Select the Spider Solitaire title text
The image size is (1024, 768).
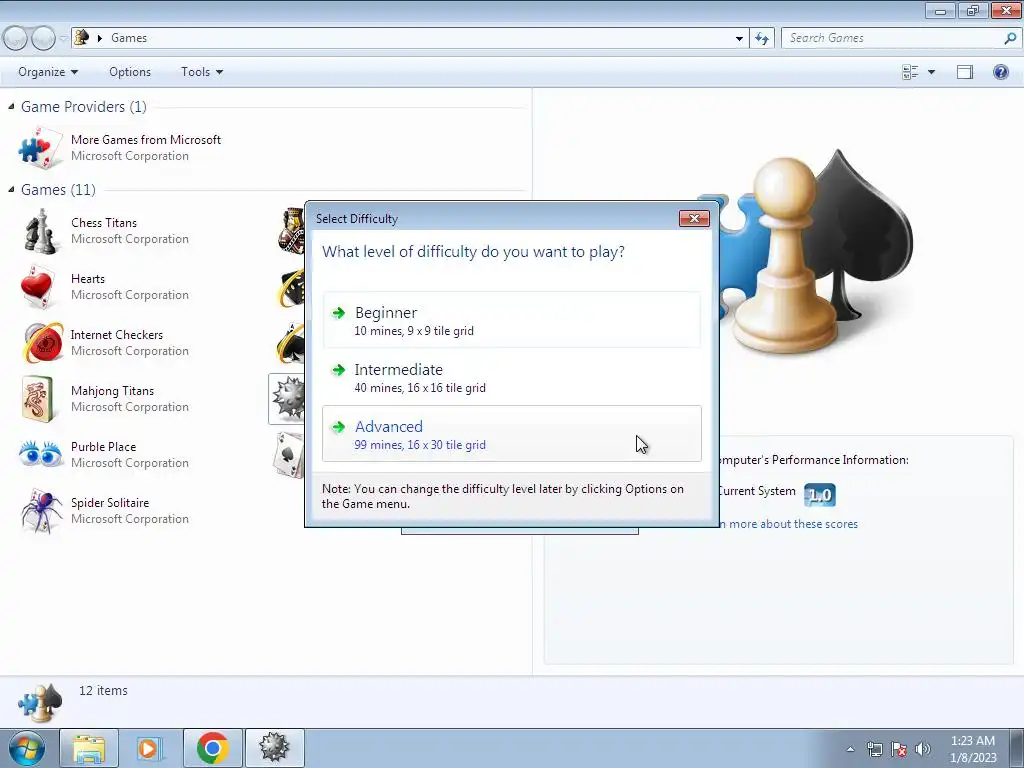(x=110, y=503)
